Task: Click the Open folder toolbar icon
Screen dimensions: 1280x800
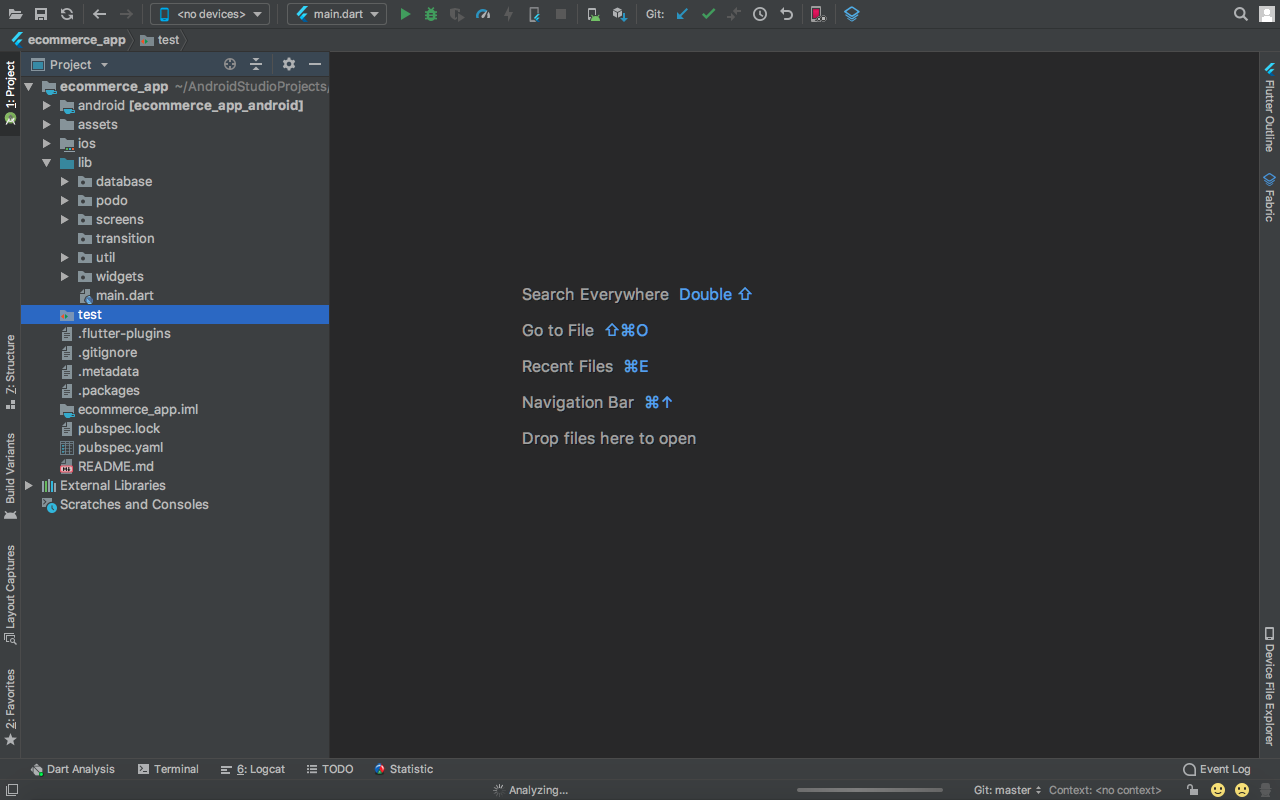Action: 15,14
